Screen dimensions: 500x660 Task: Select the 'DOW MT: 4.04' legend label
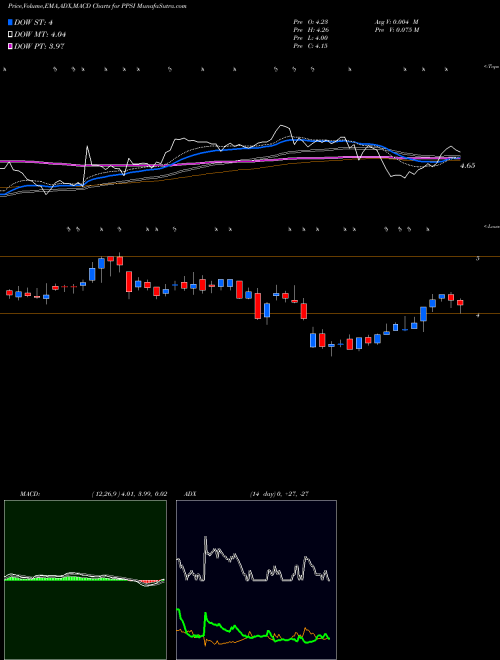(40, 35)
